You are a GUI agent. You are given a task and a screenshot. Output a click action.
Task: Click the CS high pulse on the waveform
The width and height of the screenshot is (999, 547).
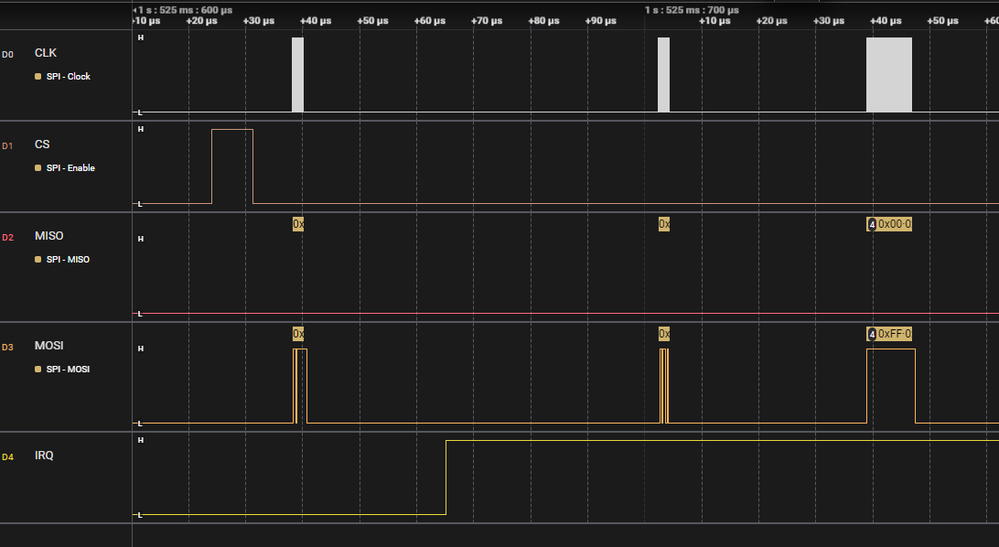(232, 166)
